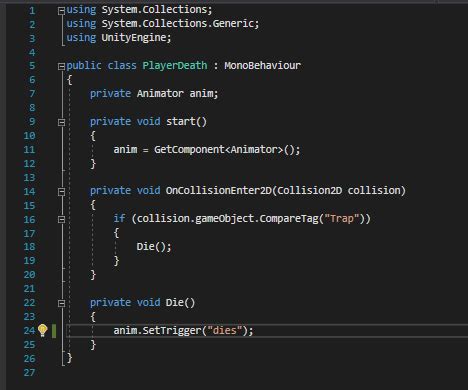This screenshot has width=468, height=390.
Task: Collapse the PlayerDeath class at line 5
Action: pos(61,67)
